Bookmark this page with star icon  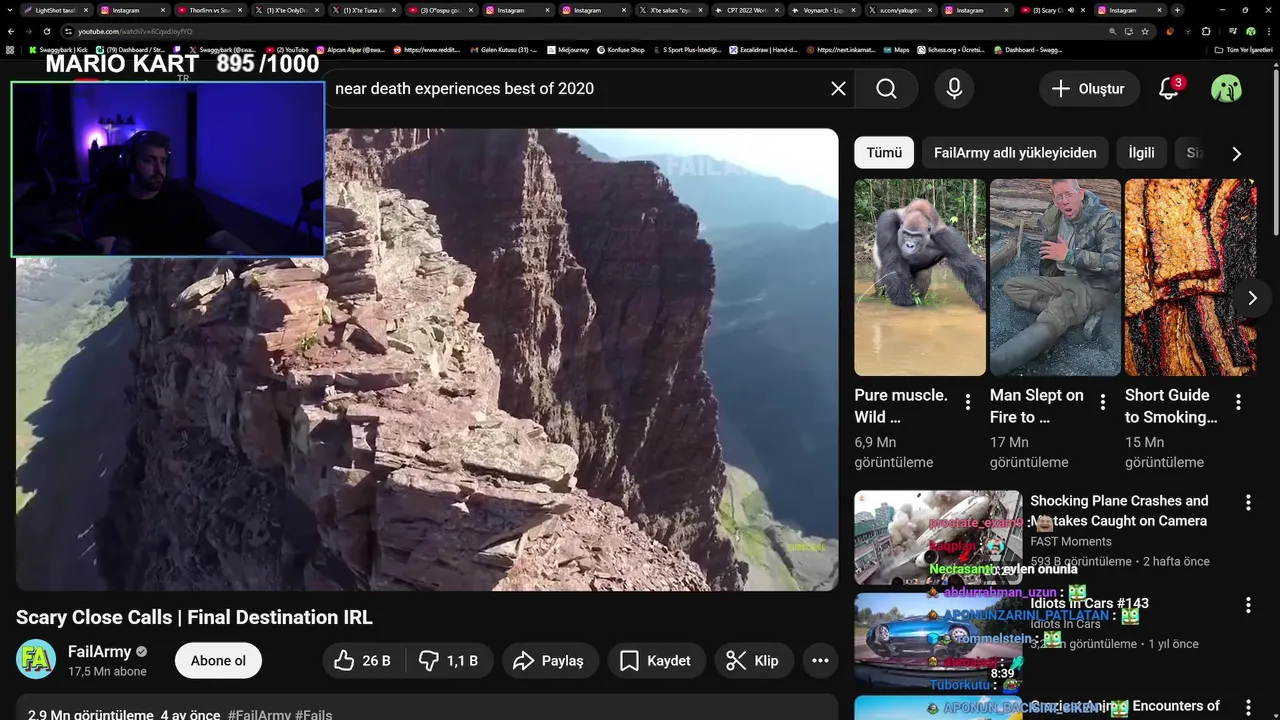click(1145, 31)
